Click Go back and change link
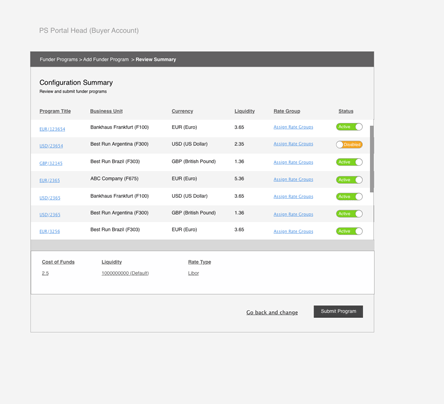Screen dimensions: 444x404 pyautogui.click(x=272, y=312)
